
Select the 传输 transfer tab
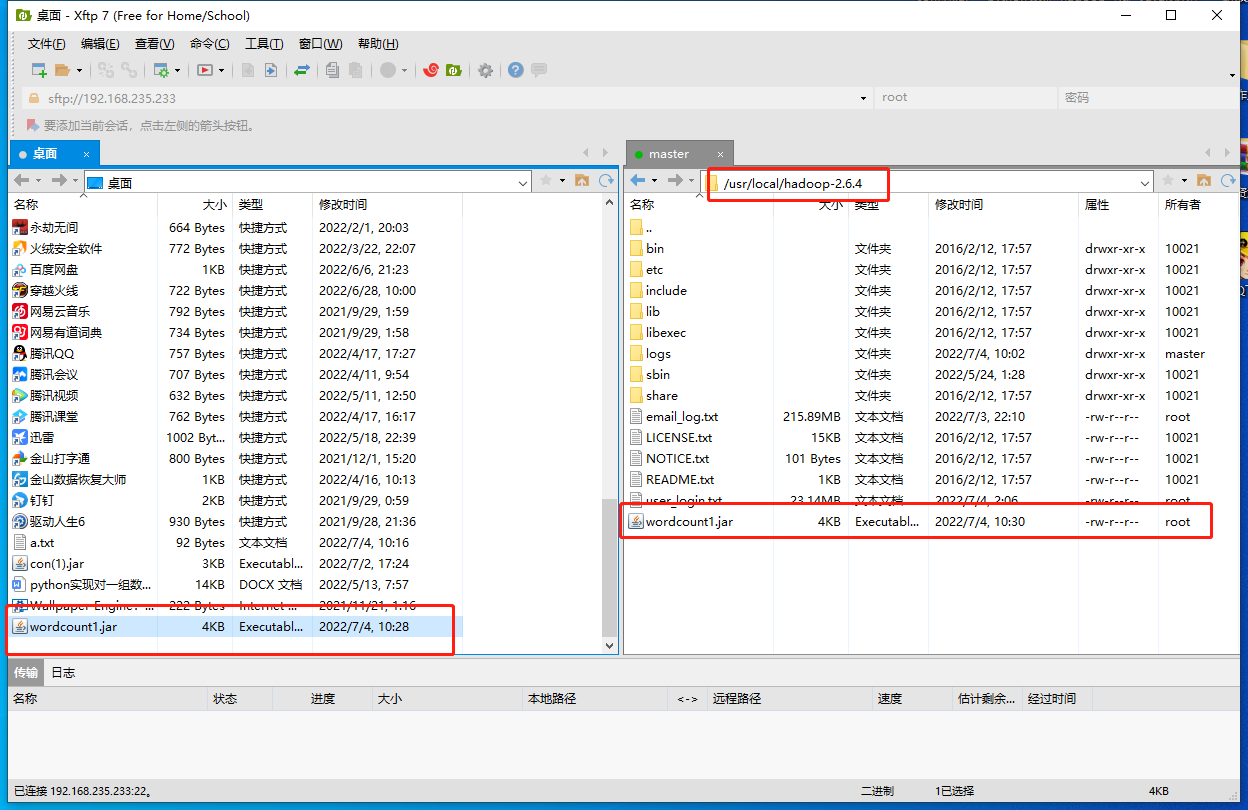[26, 672]
